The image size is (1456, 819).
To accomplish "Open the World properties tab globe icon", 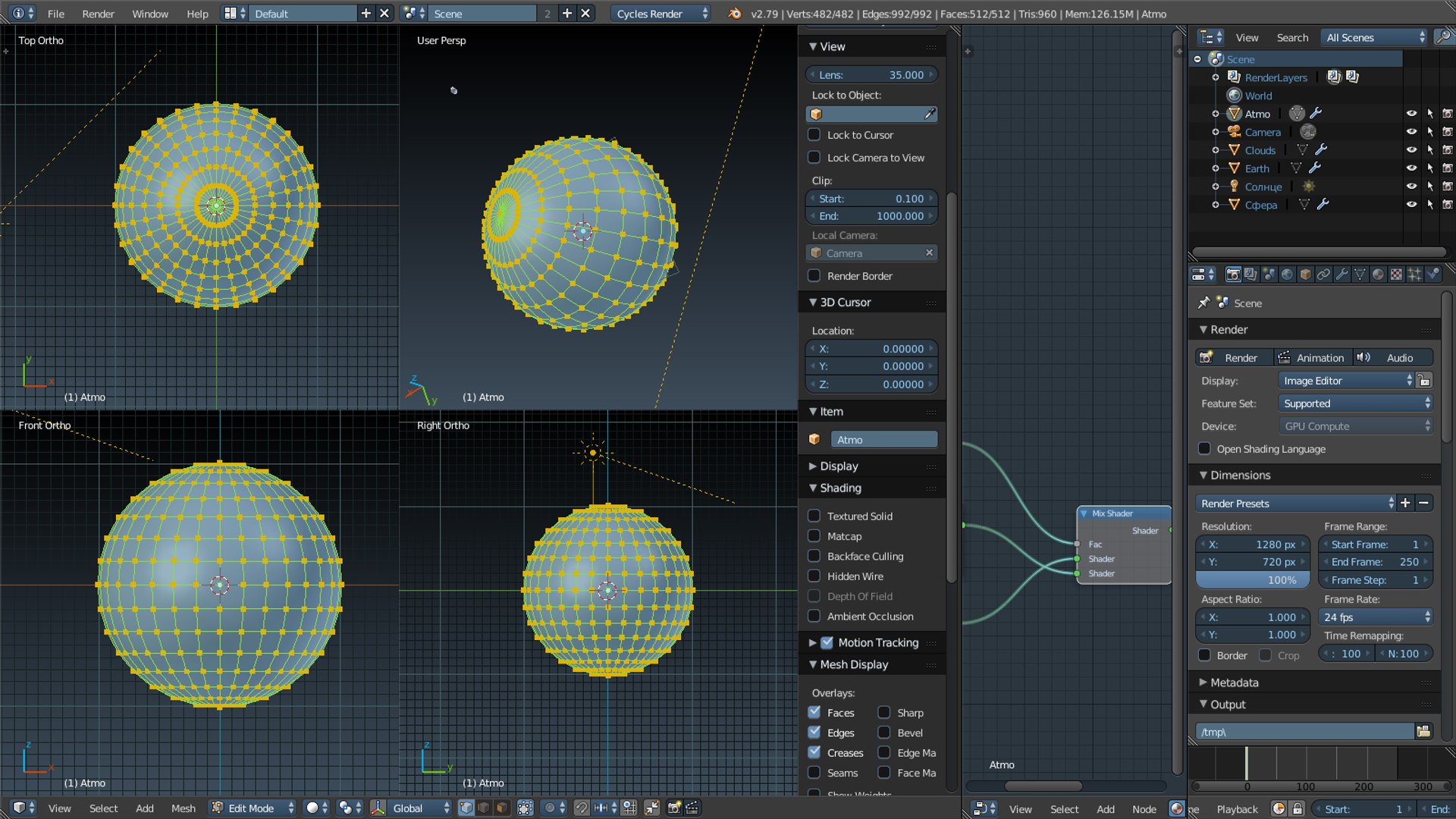I will [x=1287, y=275].
